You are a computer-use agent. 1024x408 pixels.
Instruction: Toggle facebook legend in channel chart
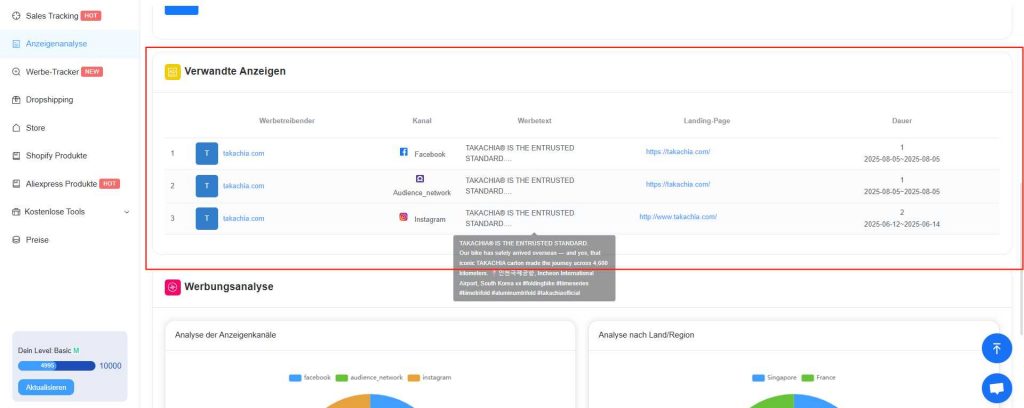pos(310,378)
